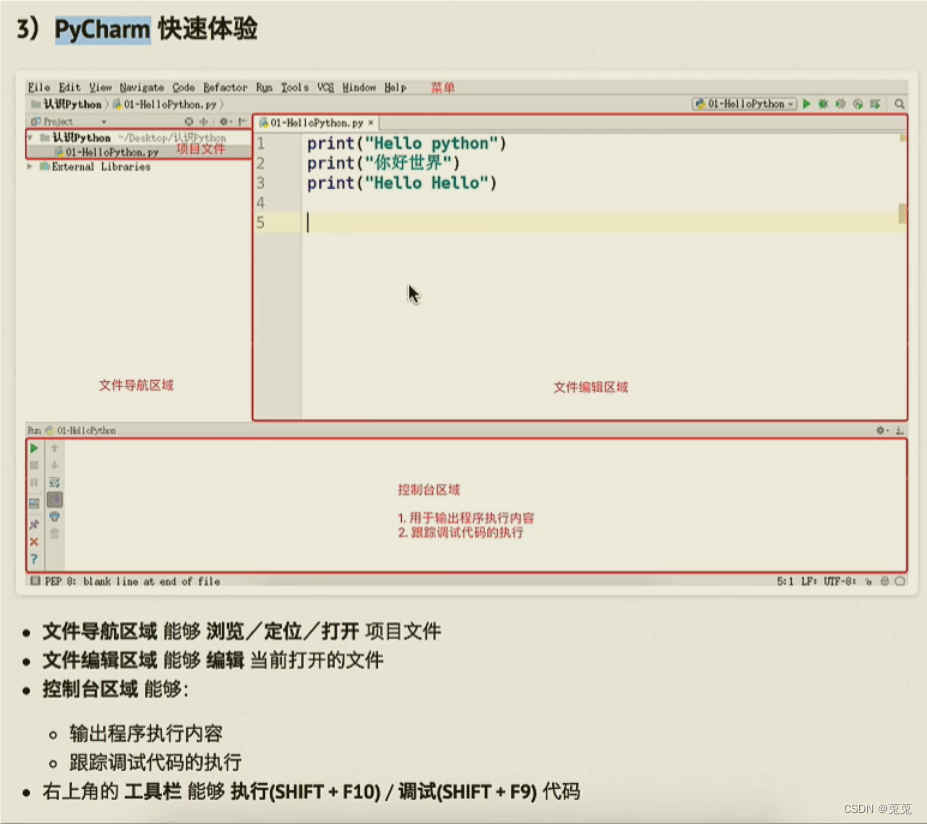927x824 pixels.
Task: Close the Run panel tab with red X icon
Action: click(34, 541)
